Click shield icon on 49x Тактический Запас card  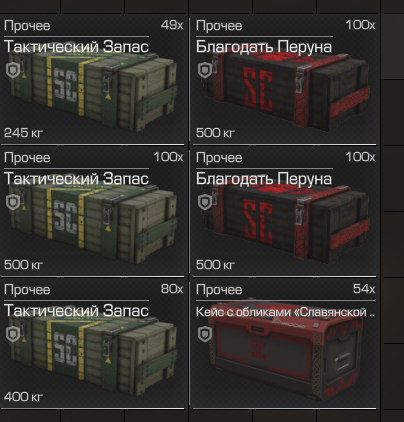[x=13, y=70]
